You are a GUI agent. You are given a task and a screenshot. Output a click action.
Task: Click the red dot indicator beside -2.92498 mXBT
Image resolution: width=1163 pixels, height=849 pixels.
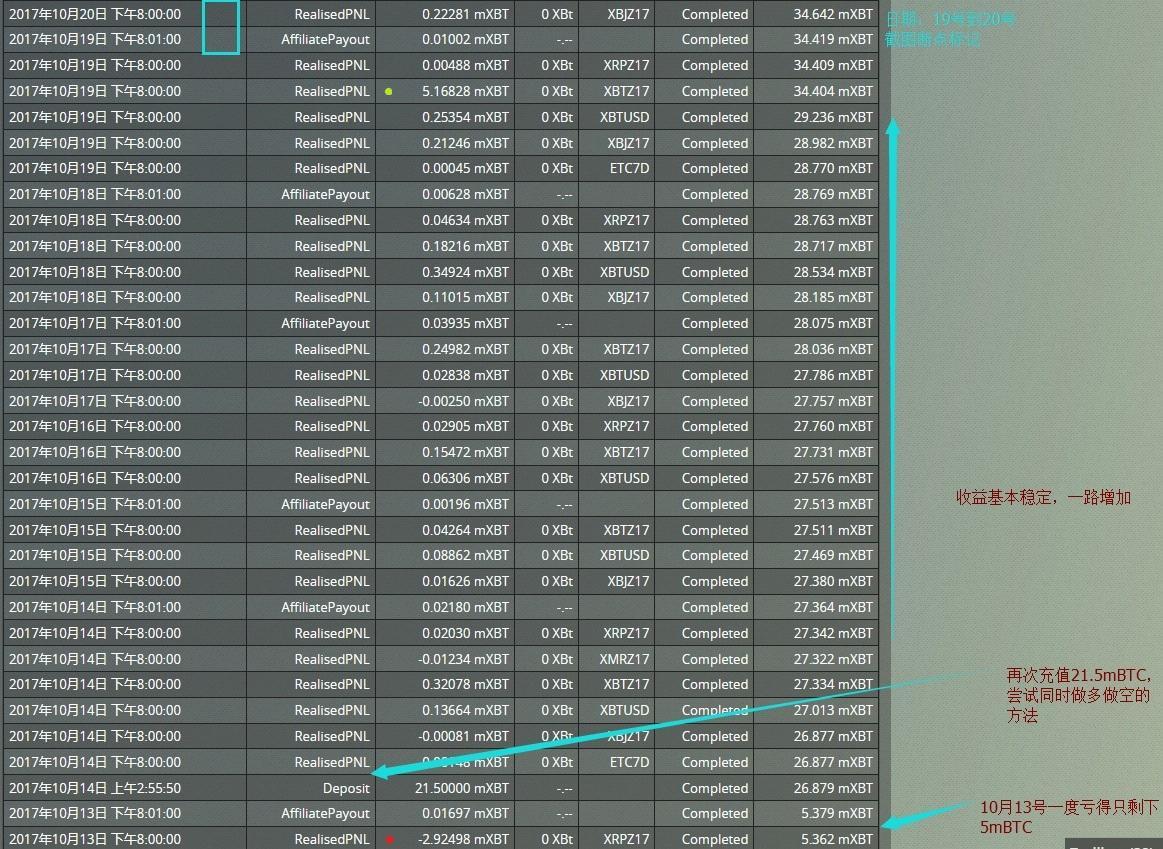point(390,840)
